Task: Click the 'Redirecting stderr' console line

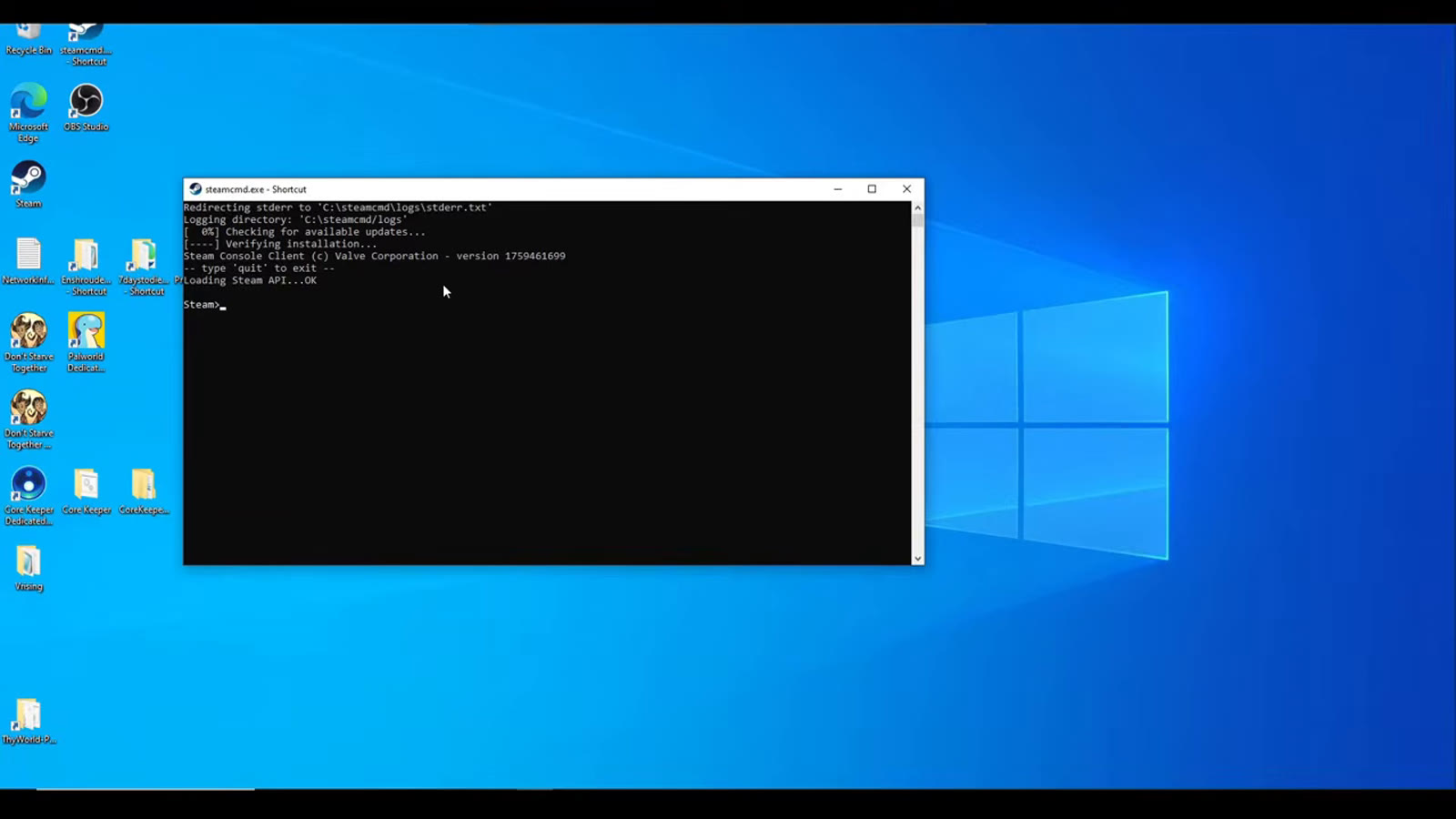Action: pyautogui.click(x=338, y=207)
